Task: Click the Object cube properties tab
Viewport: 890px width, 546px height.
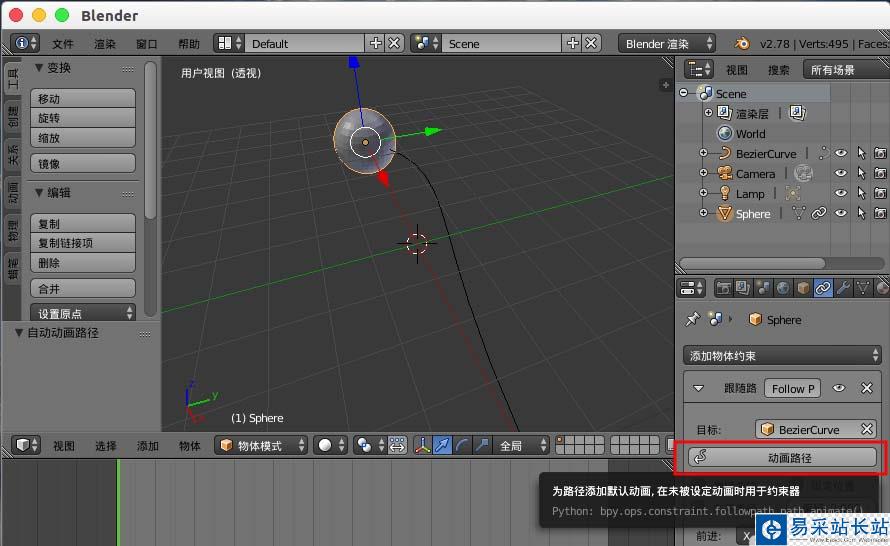Action: (x=803, y=288)
